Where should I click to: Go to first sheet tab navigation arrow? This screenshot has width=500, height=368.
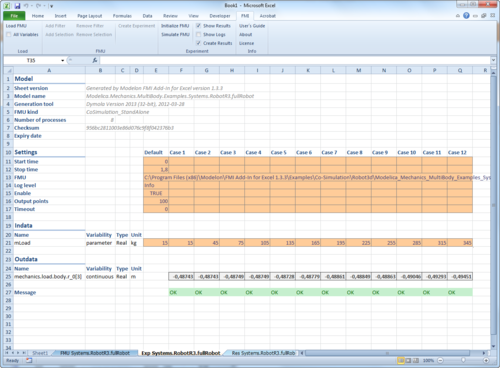pos(8,353)
